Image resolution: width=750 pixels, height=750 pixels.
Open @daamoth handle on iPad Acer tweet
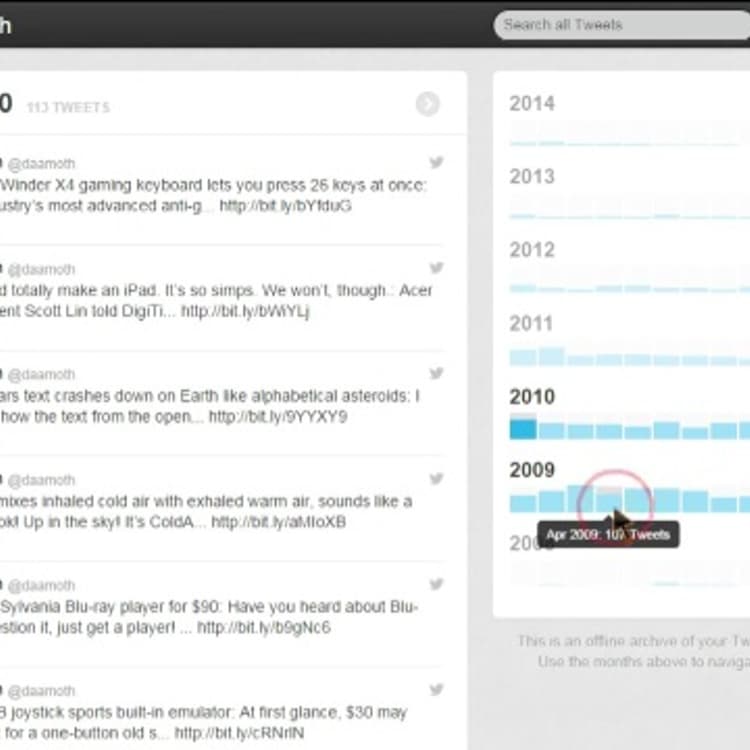click(42, 269)
